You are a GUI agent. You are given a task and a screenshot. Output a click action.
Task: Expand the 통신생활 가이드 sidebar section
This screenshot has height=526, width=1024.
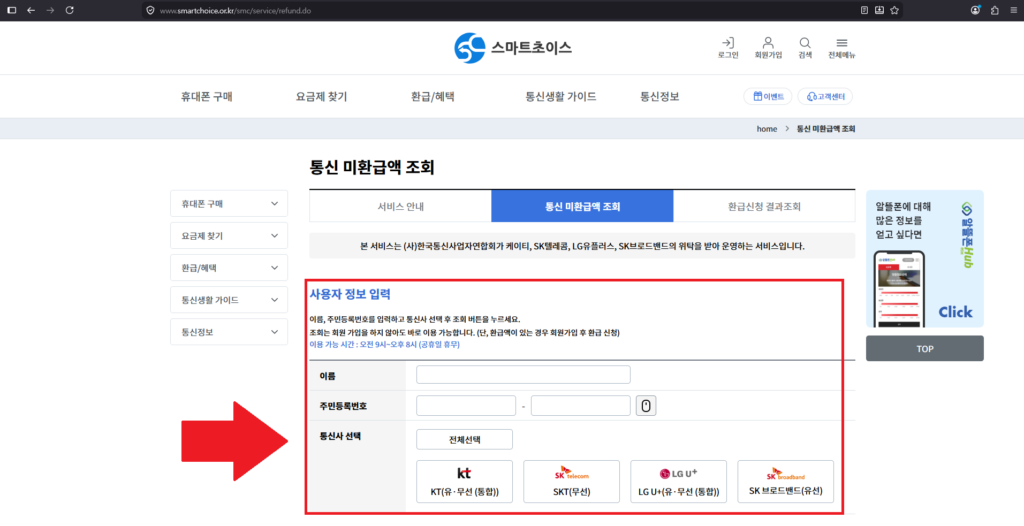point(229,300)
